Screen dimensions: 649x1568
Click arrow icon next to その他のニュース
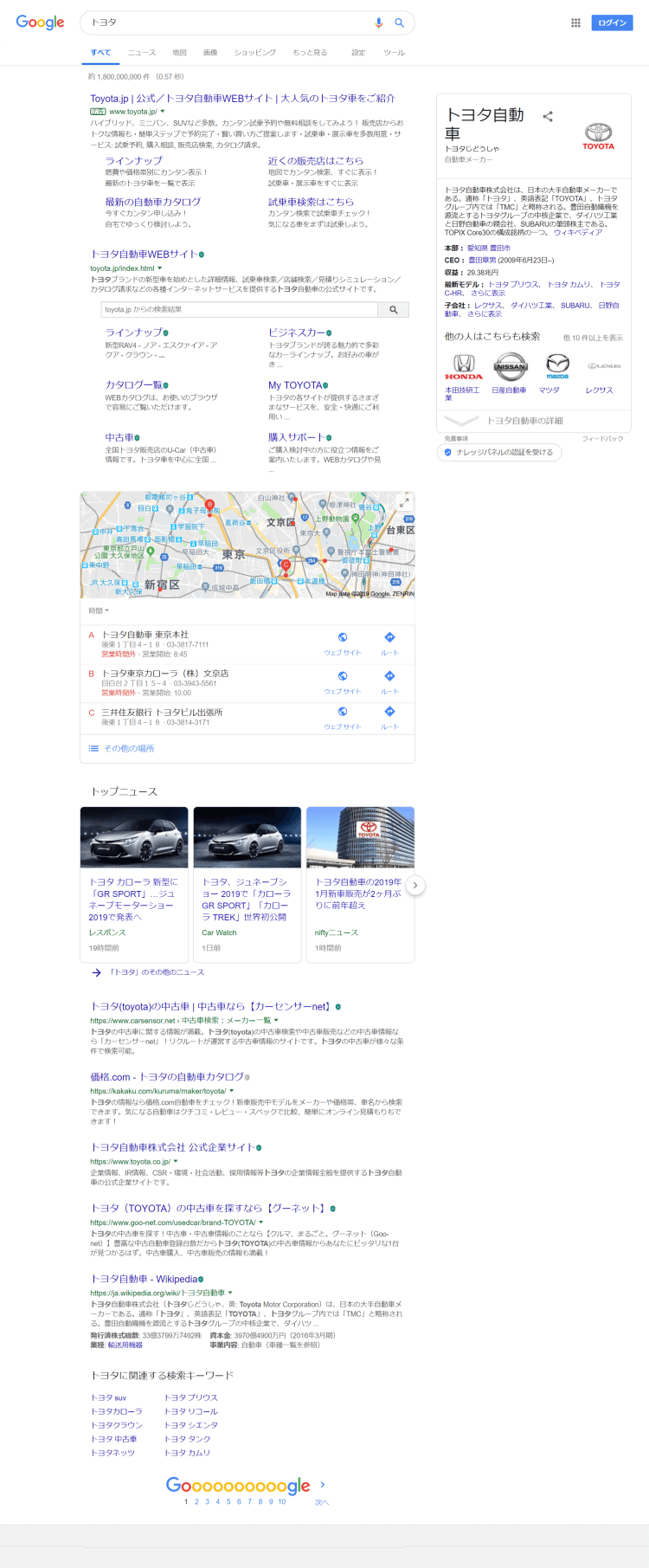(97, 972)
